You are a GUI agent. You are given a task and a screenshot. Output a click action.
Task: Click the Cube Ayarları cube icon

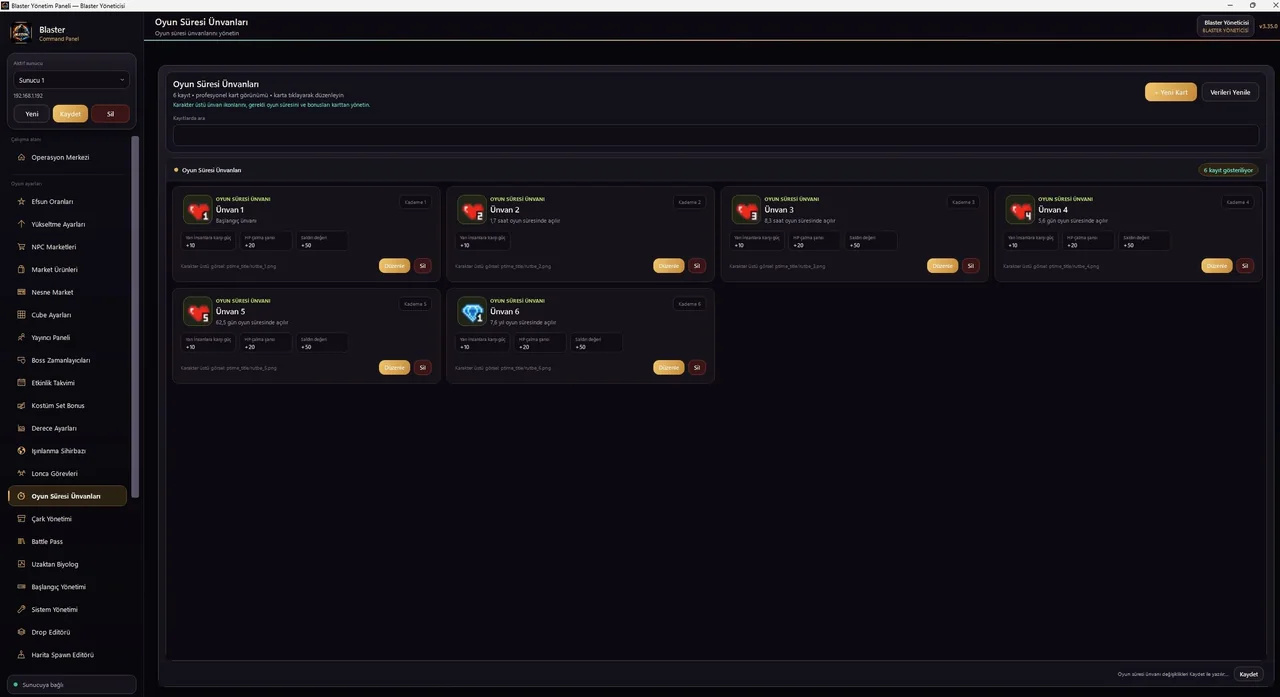pos(22,315)
